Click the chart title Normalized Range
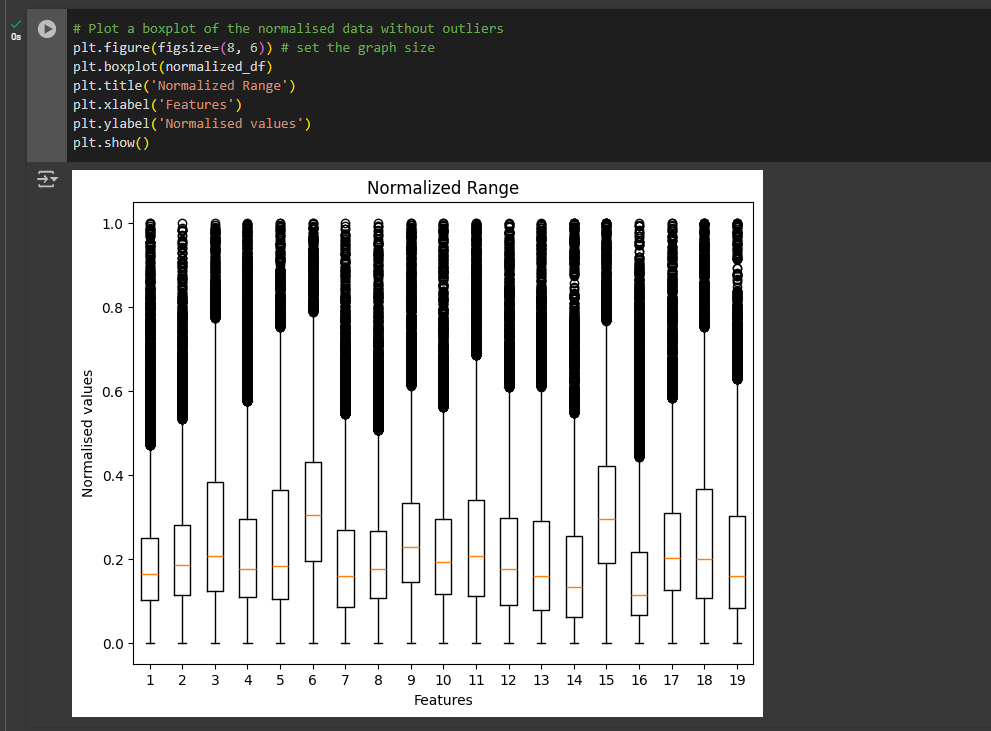This screenshot has width=991, height=731. [x=442, y=188]
